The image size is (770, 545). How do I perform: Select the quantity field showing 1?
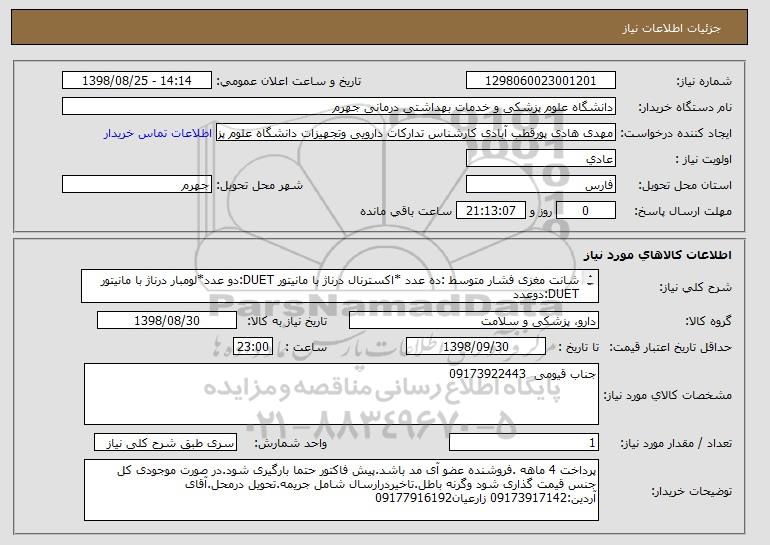point(524,443)
